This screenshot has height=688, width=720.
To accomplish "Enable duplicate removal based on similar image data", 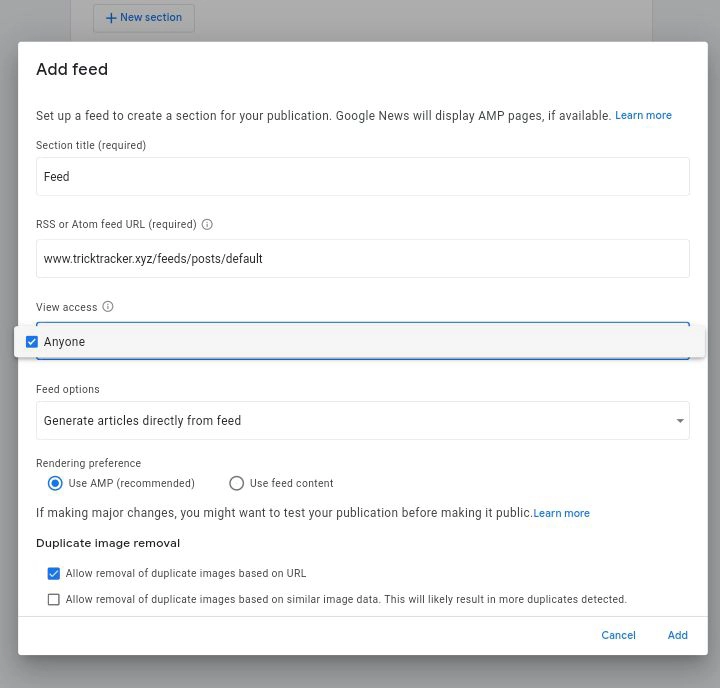I will [x=54, y=600].
